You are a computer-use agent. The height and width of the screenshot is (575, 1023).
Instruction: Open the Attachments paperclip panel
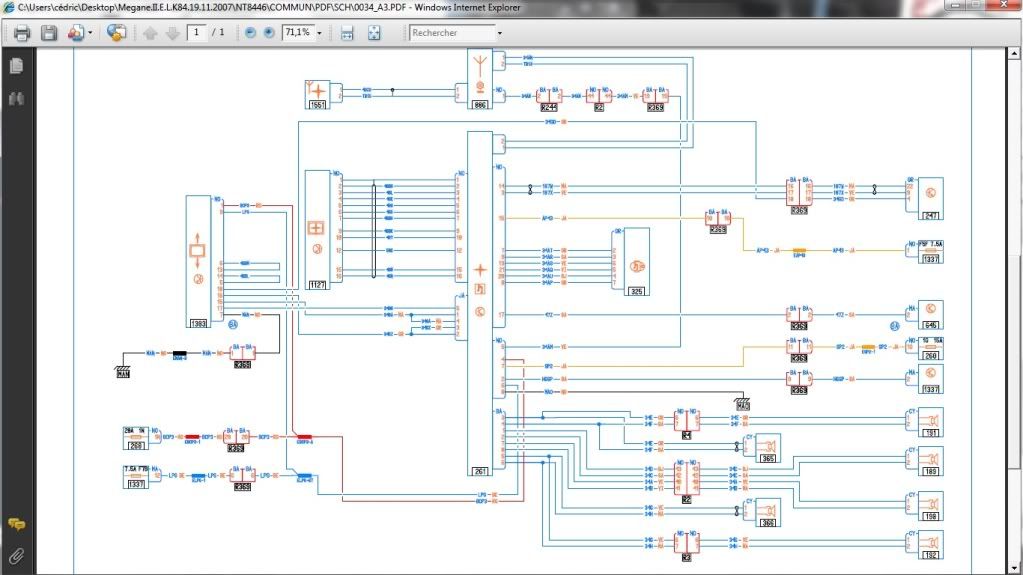coord(16,555)
